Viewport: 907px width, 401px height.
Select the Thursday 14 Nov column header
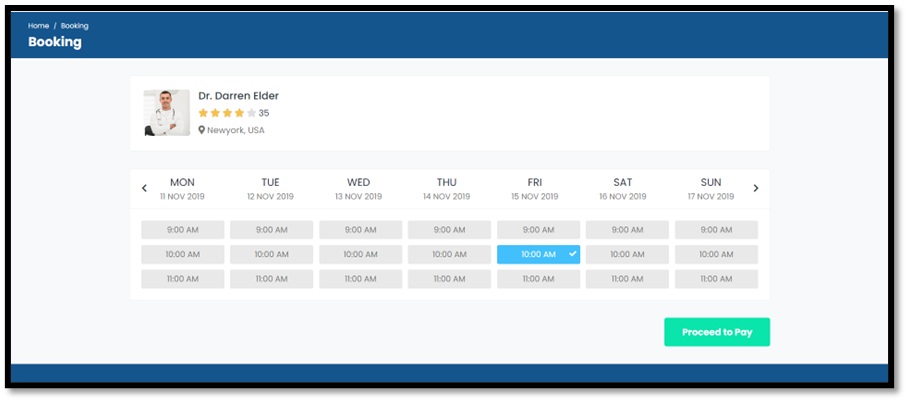(447, 188)
